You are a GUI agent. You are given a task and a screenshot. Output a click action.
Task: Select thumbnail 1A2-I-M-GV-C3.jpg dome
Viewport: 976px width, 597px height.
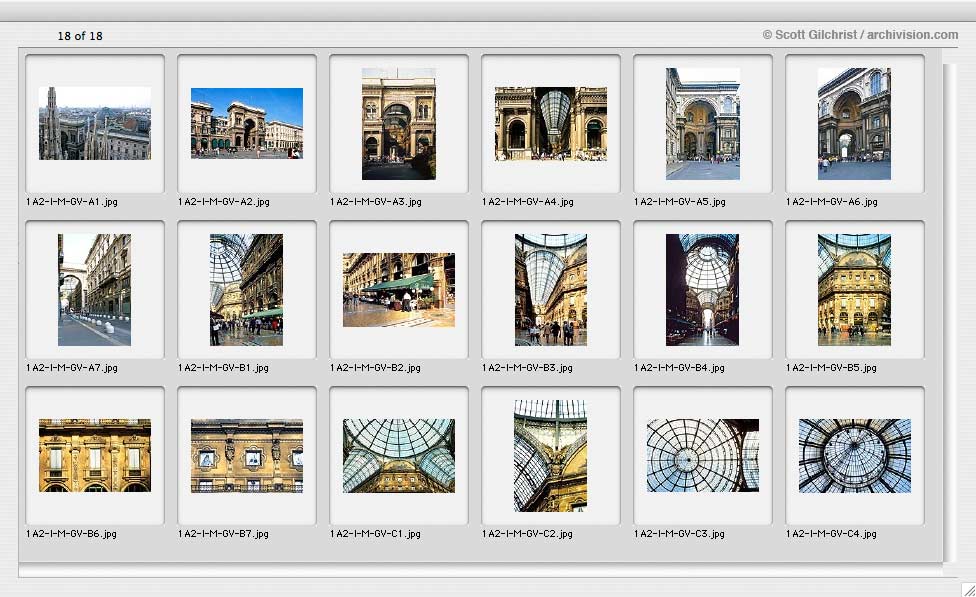click(703, 456)
